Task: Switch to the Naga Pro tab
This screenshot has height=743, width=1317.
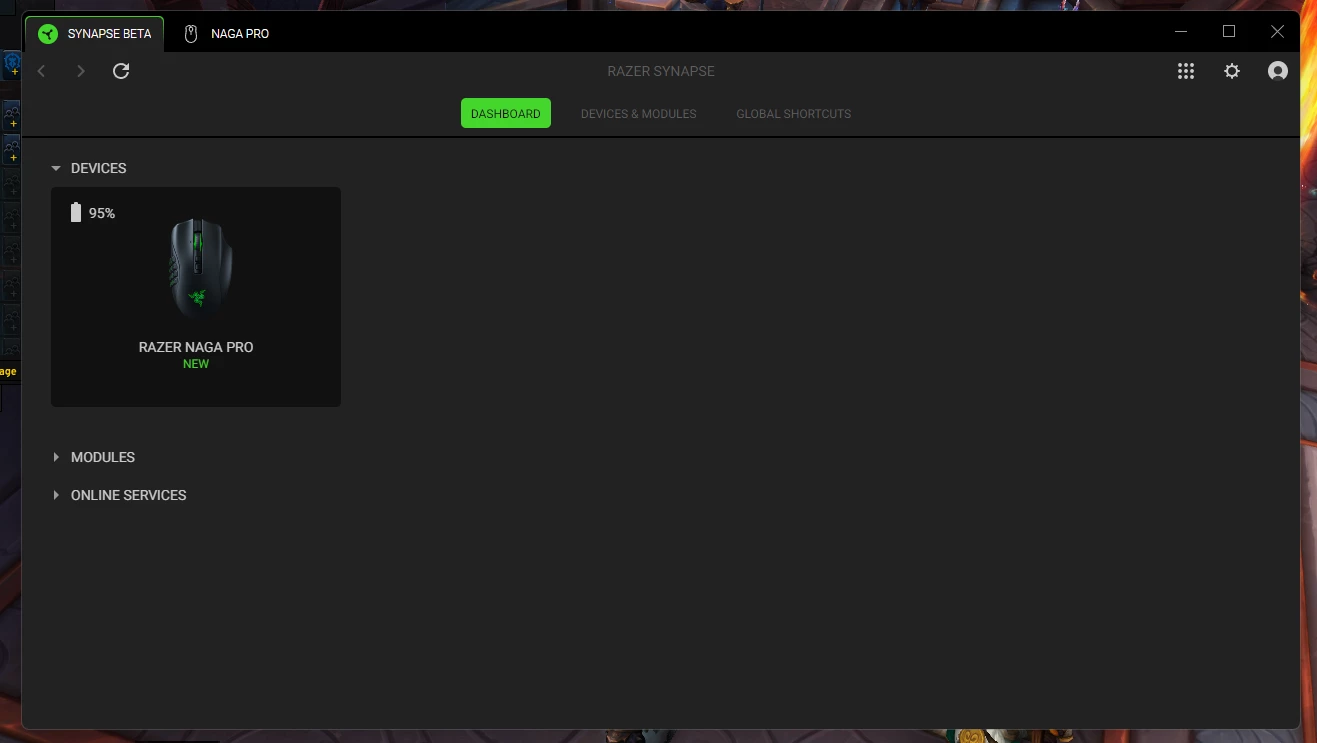Action: pyautogui.click(x=227, y=33)
